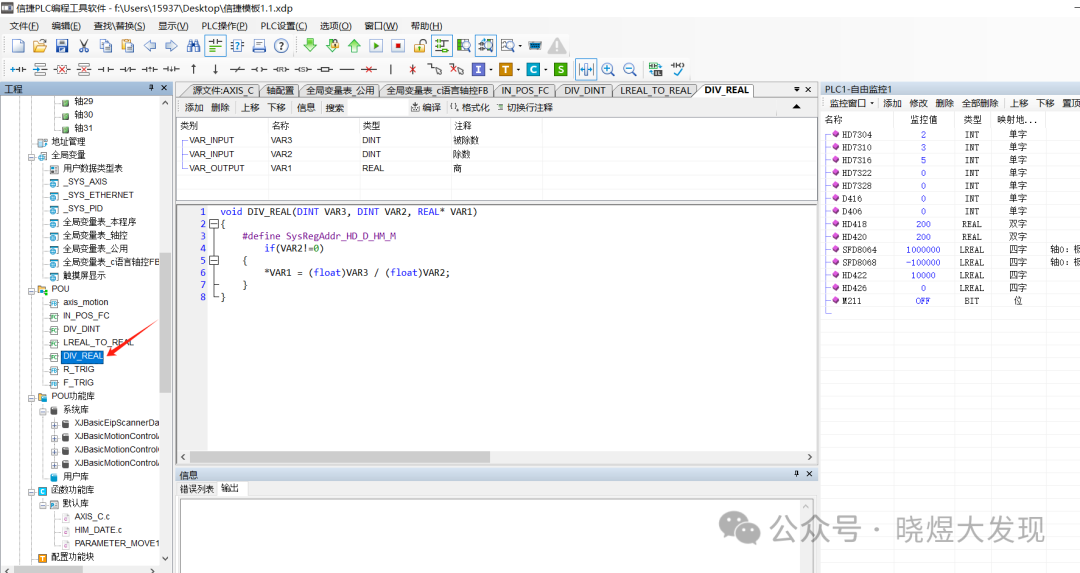
Task: Collapse the POU功能库 node
Action: click(x=32, y=397)
